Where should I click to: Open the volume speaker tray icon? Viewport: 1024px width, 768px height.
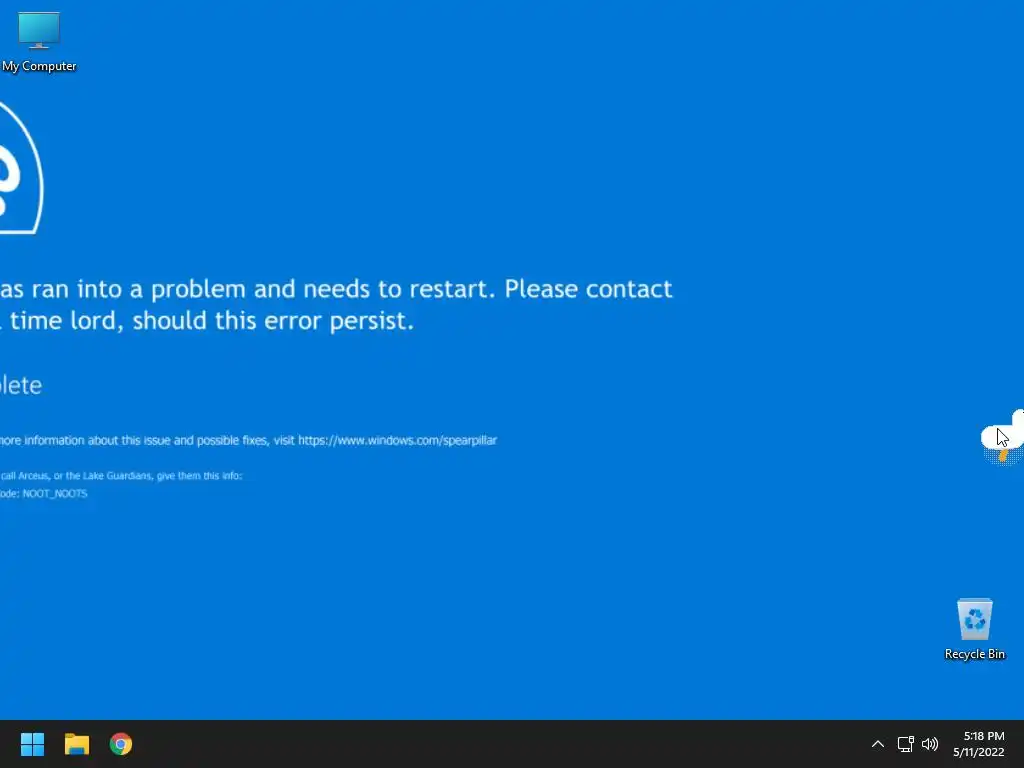click(930, 744)
